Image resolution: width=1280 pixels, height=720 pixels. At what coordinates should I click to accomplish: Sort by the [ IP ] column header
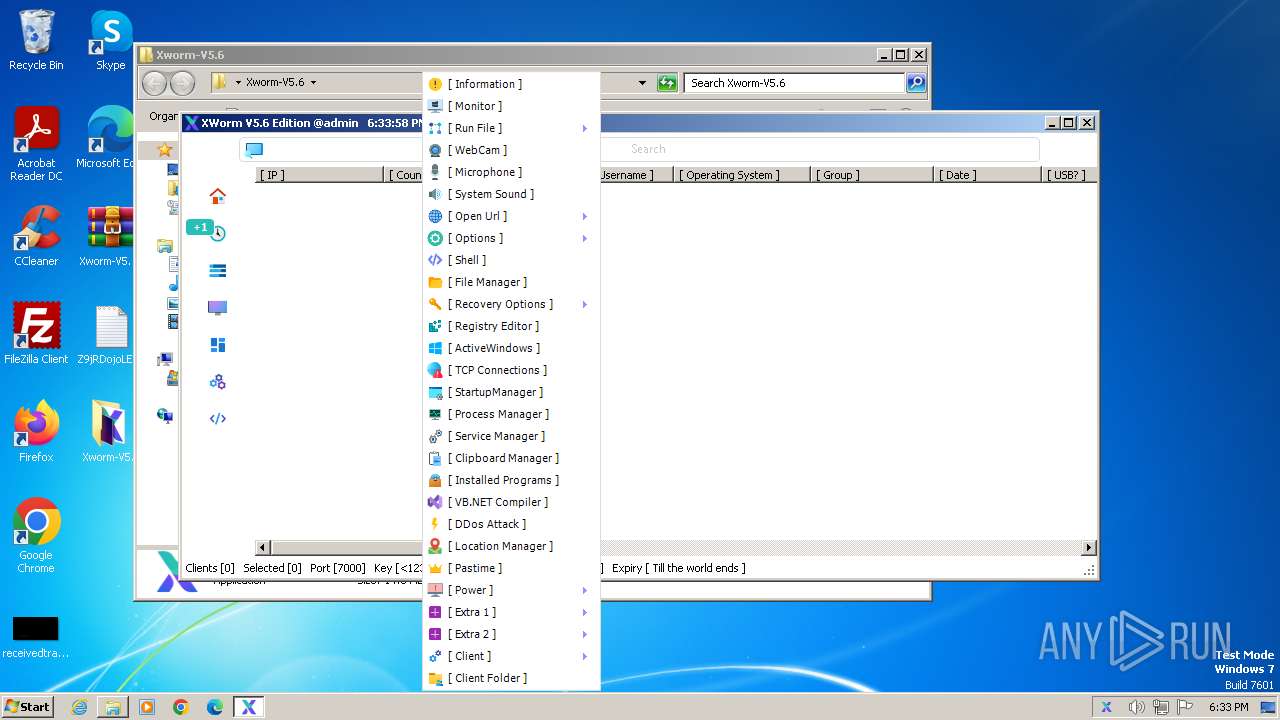pyautogui.click(x=320, y=175)
